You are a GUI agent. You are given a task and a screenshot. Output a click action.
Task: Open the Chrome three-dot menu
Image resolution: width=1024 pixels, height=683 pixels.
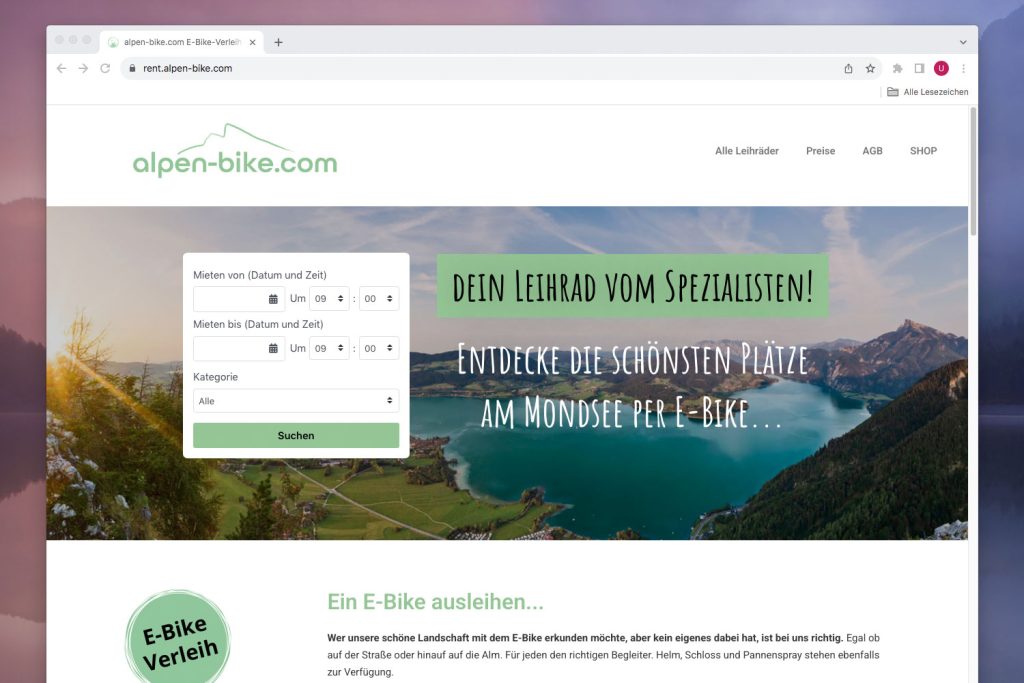click(x=963, y=69)
